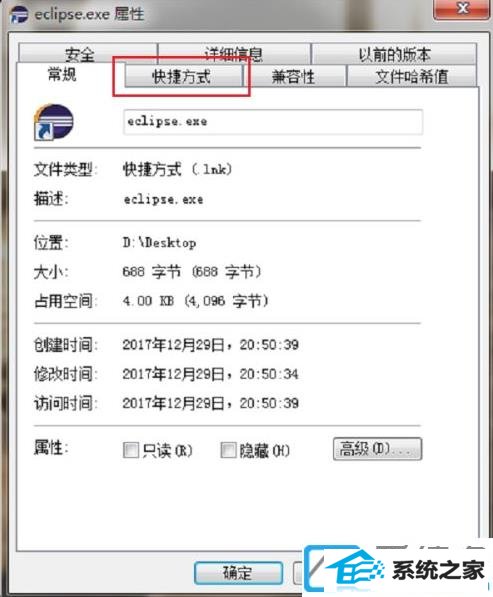Click the 快捷方式 (.lnk) file type text

(x=177, y=169)
